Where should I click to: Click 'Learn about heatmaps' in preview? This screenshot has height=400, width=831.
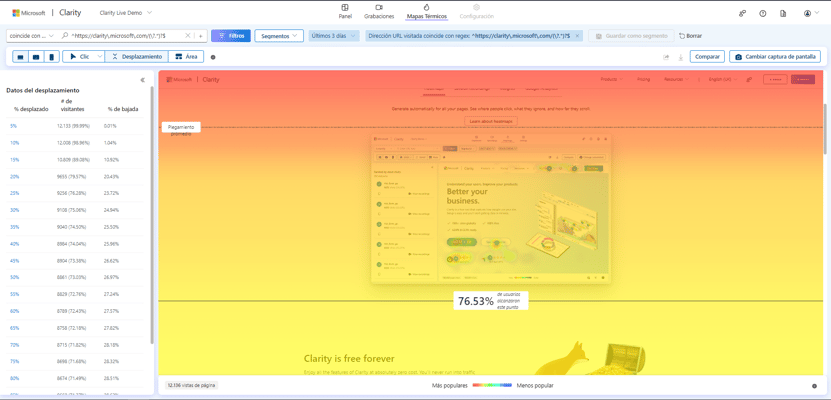[x=491, y=121]
